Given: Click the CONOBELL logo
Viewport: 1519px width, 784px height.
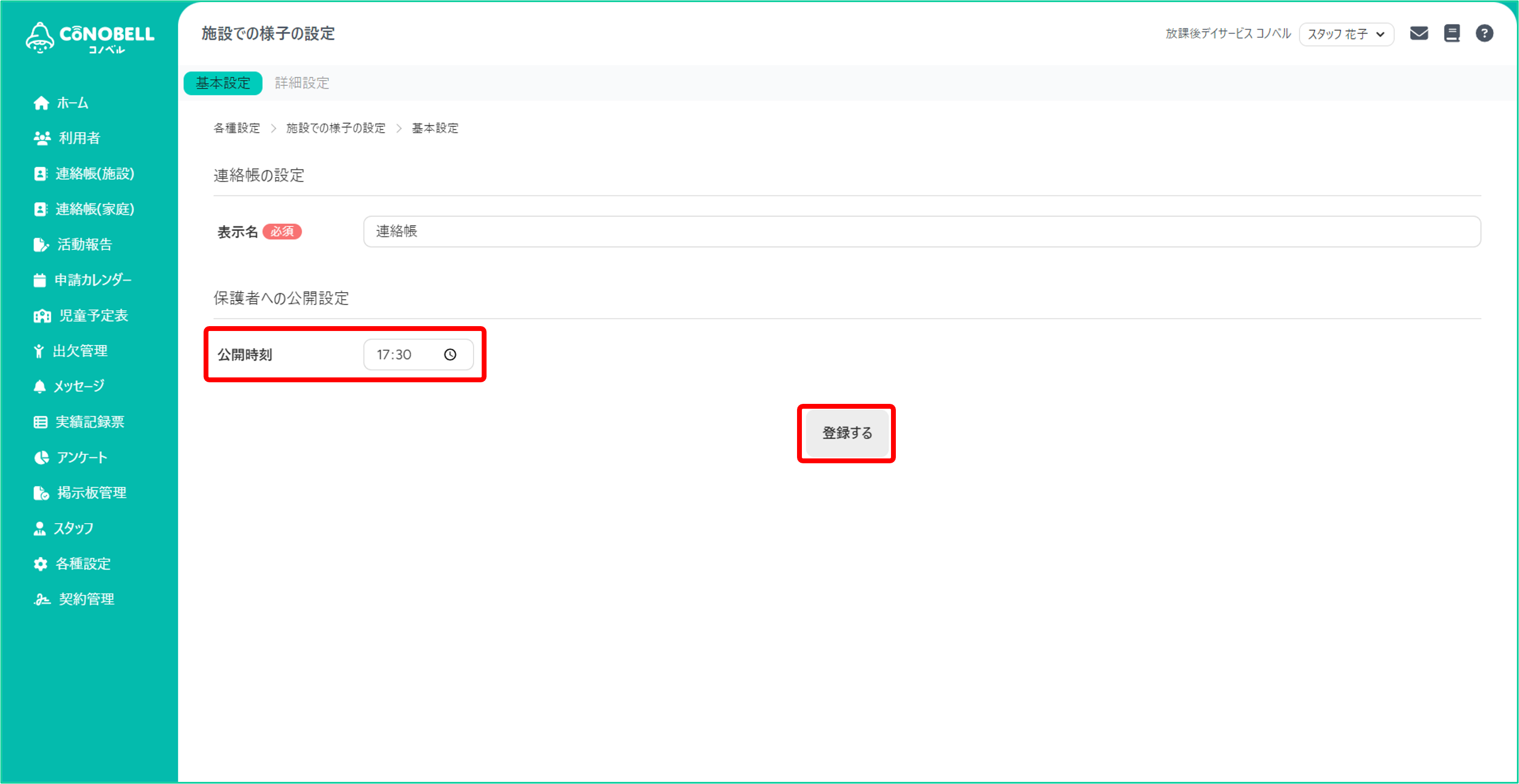Looking at the screenshot, I should point(90,38).
